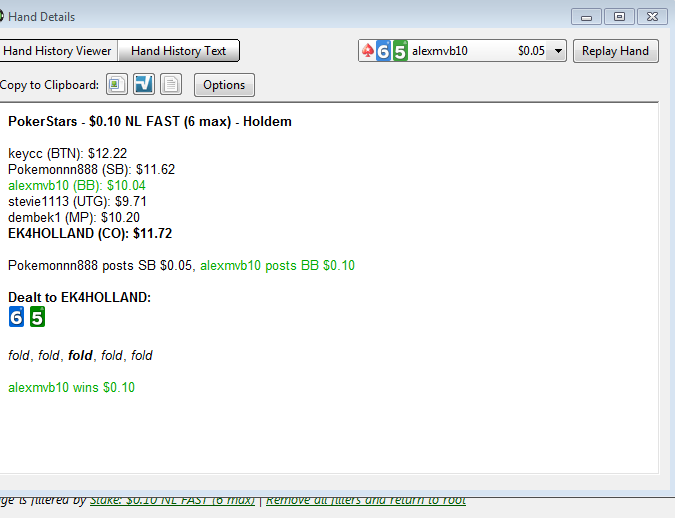The height and width of the screenshot is (518, 675).
Task: Click the dealt green 5 card
Action: point(37,317)
